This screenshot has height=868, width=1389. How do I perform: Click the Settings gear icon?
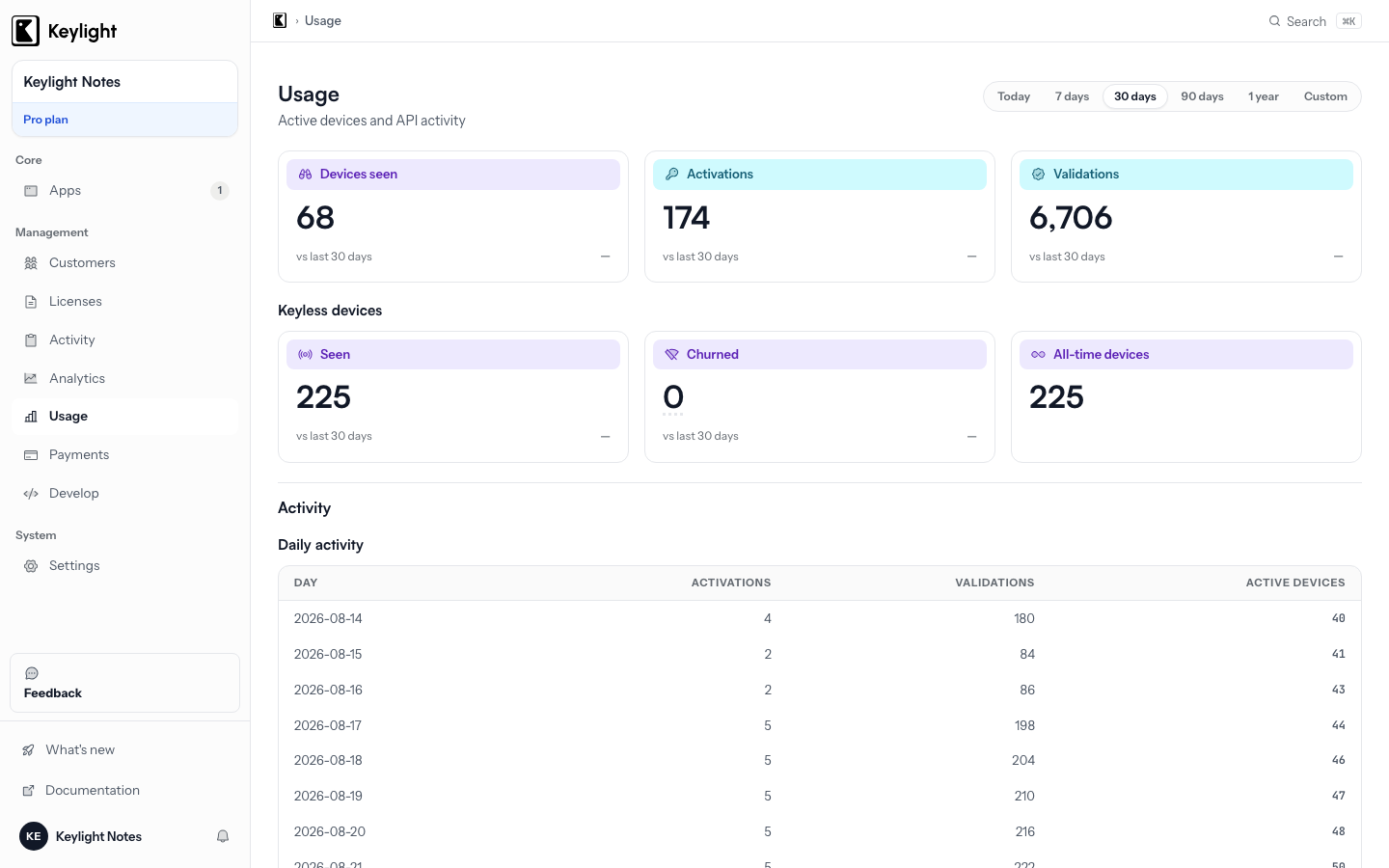coord(31,566)
